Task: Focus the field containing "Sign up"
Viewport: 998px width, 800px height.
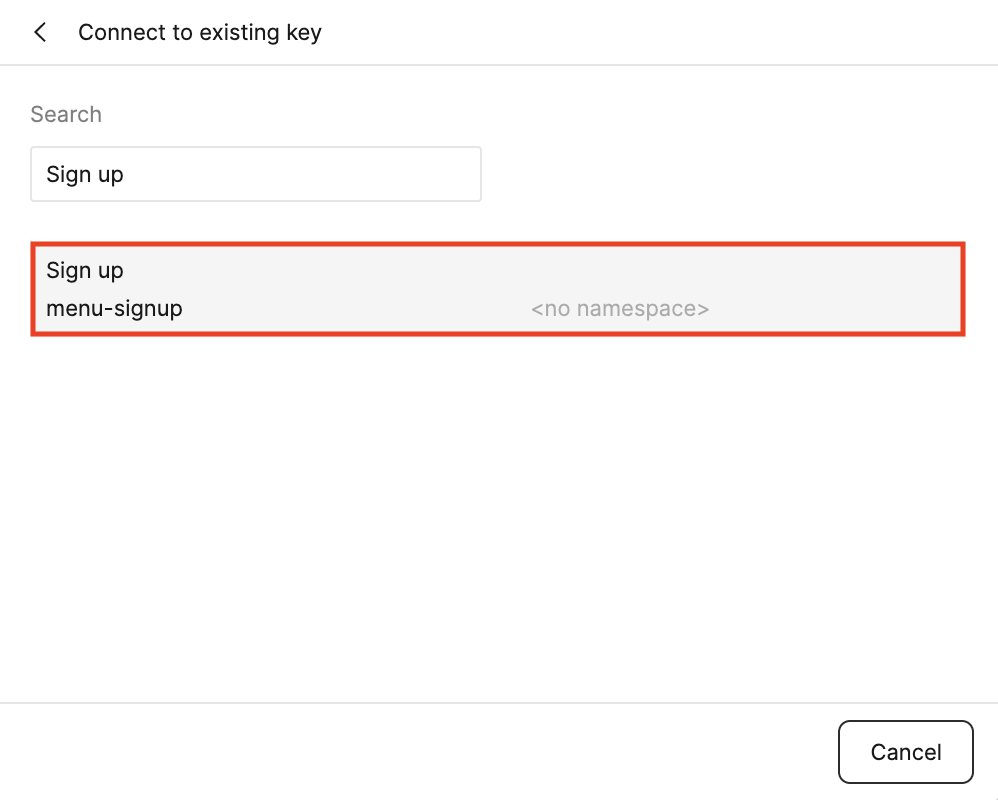Action: tap(256, 174)
